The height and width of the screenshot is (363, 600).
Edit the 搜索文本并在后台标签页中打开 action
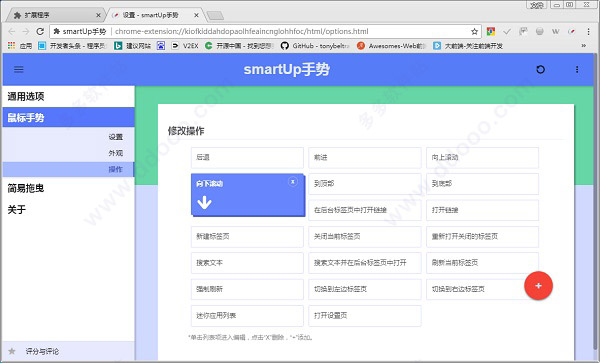tap(365, 263)
